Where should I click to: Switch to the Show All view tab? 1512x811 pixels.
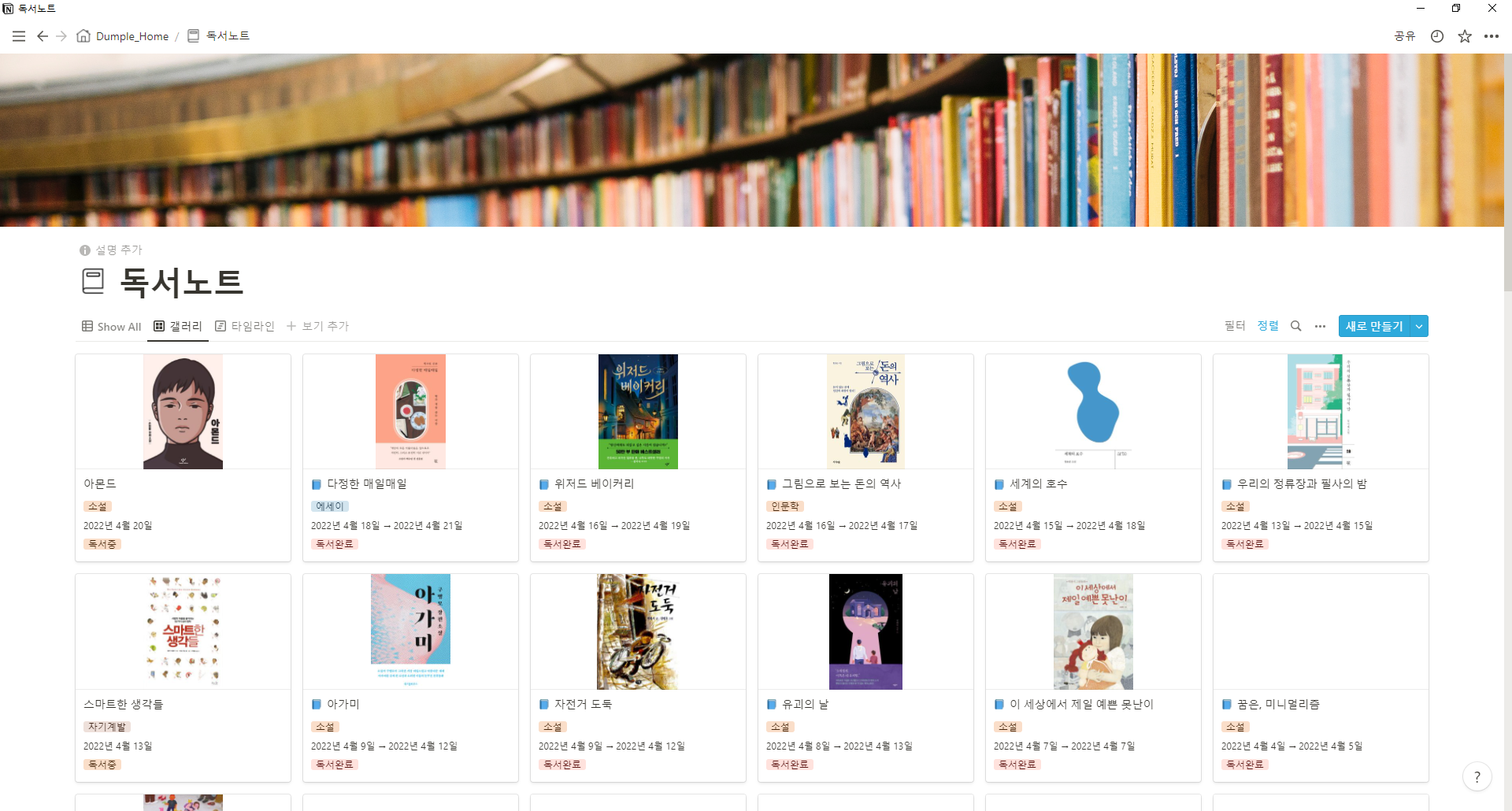click(x=112, y=327)
